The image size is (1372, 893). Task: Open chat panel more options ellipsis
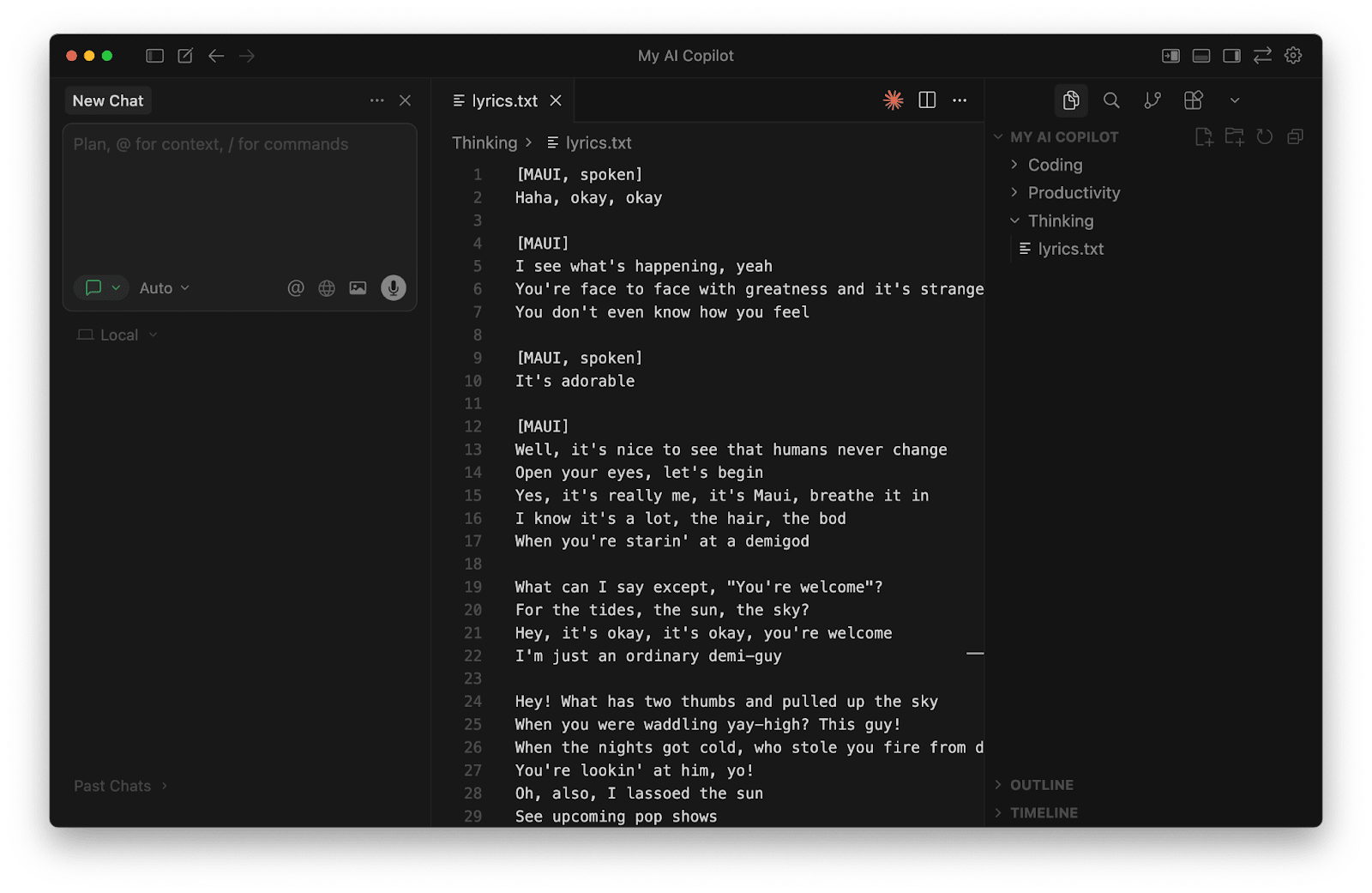tap(377, 100)
